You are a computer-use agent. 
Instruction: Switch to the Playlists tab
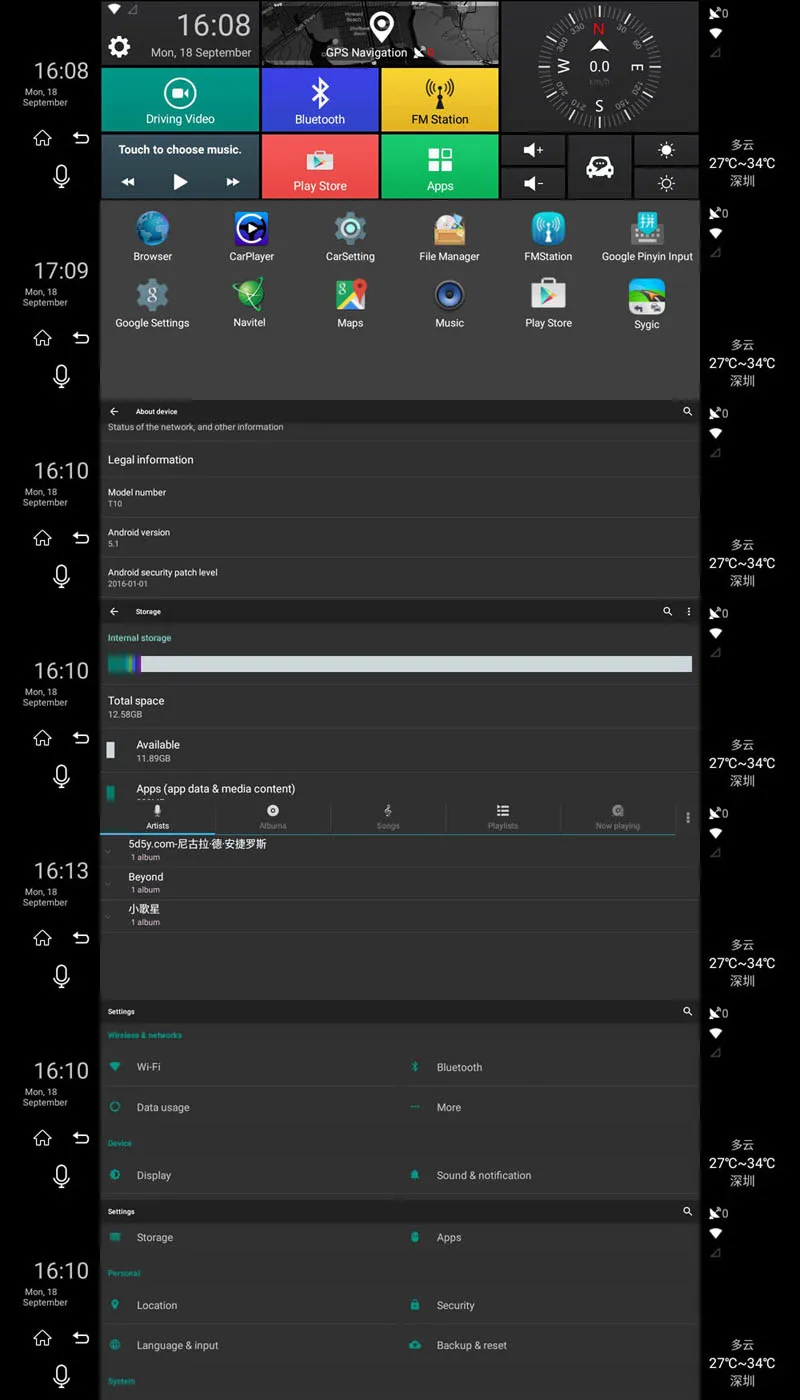click(x=503, y=816)
